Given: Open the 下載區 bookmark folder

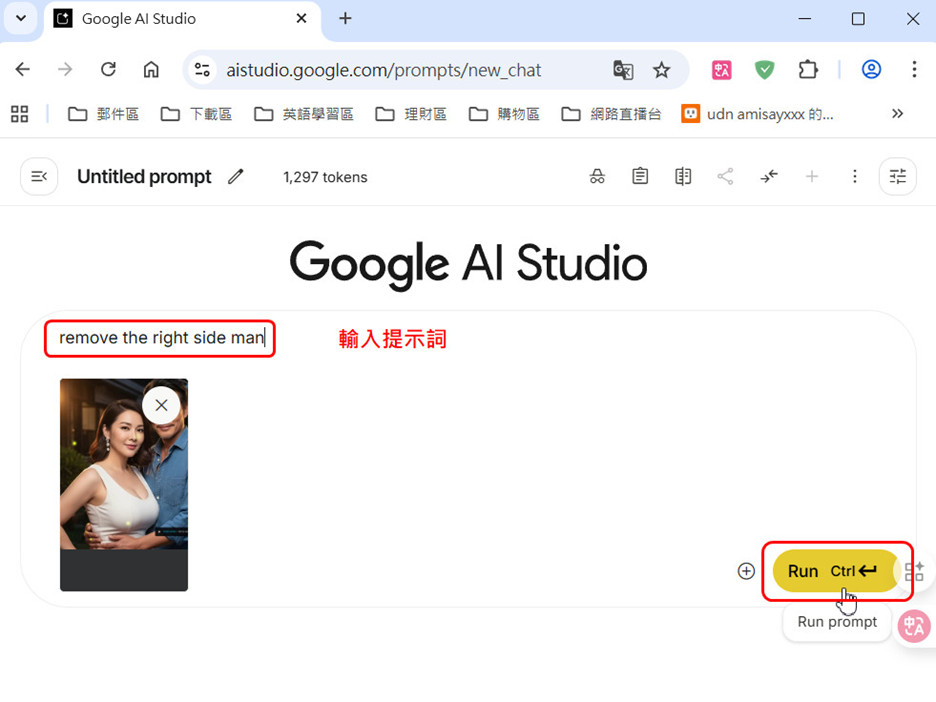Looking at the screenshot, I should point(196,114).
